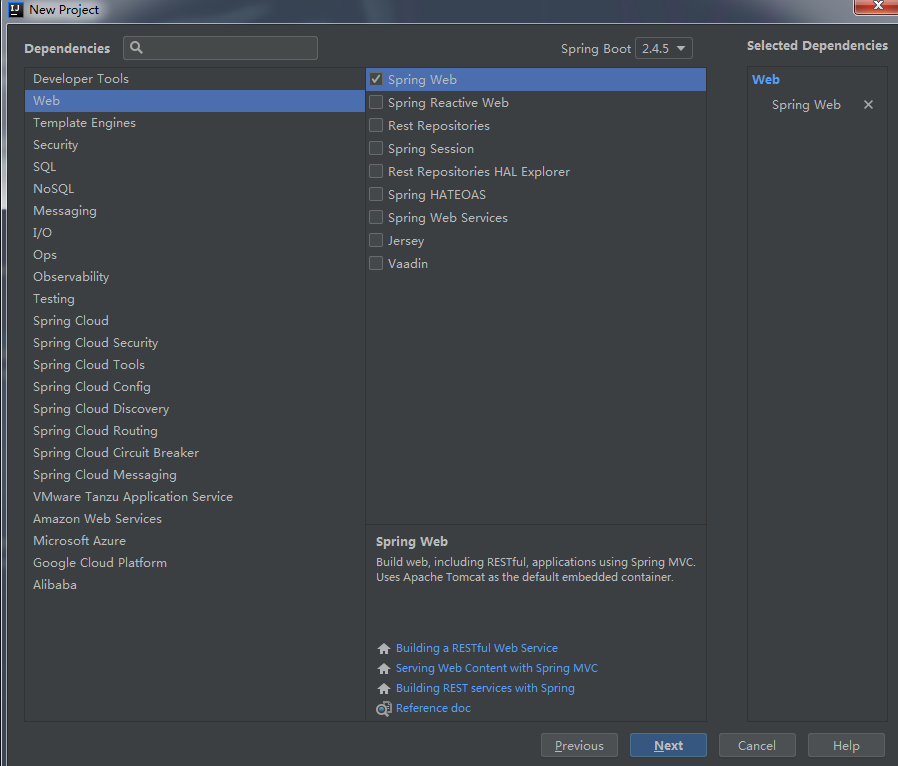The width and height of the screenshot is (898, 766).
Task: Select Spring Cloud Messaging category
Action: pos(195,475)
